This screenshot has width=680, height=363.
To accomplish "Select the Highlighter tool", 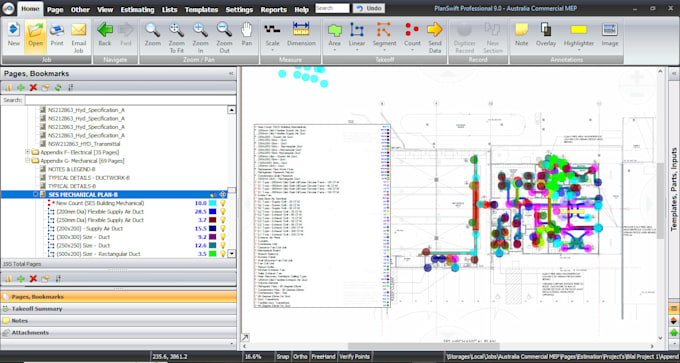I will tap(579, 35).
